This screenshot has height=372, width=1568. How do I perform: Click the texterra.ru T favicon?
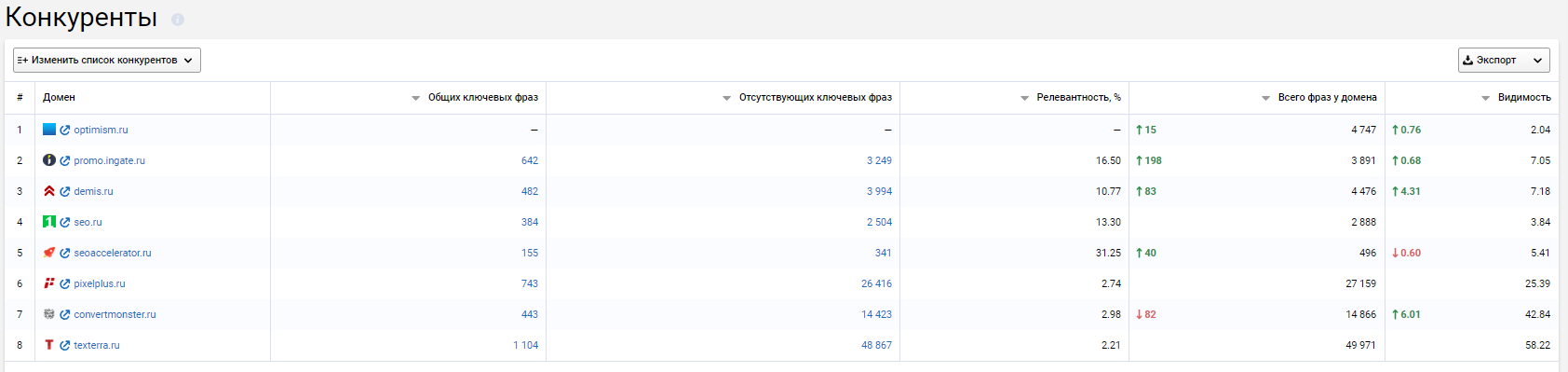click(49, 345)
